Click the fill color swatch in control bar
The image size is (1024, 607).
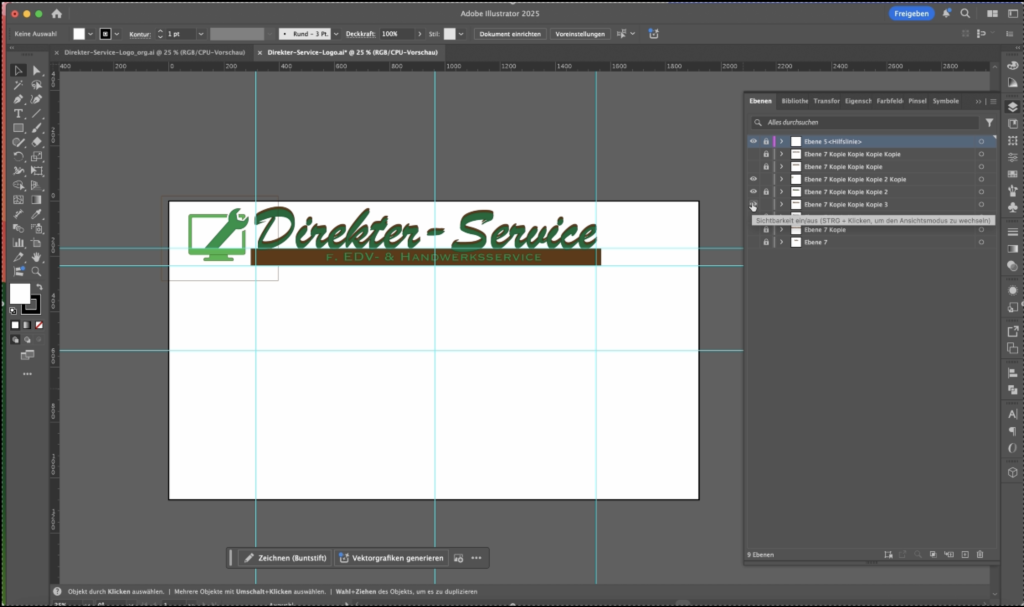tap(79, 34)
